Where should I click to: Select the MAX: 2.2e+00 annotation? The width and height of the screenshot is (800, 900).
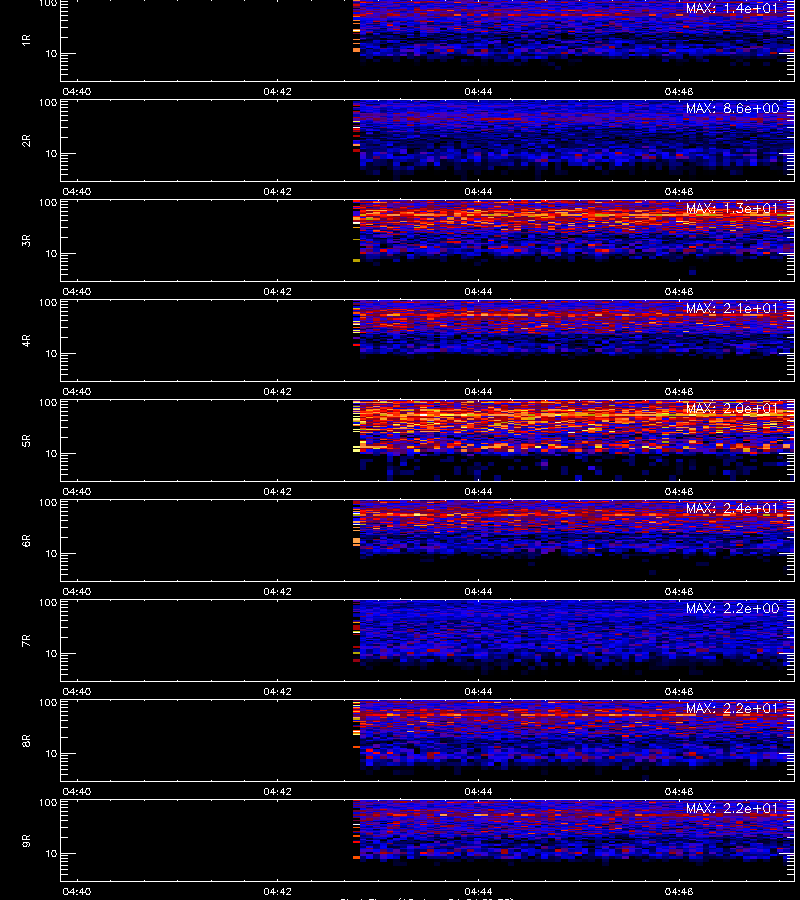tap(732, 608)
